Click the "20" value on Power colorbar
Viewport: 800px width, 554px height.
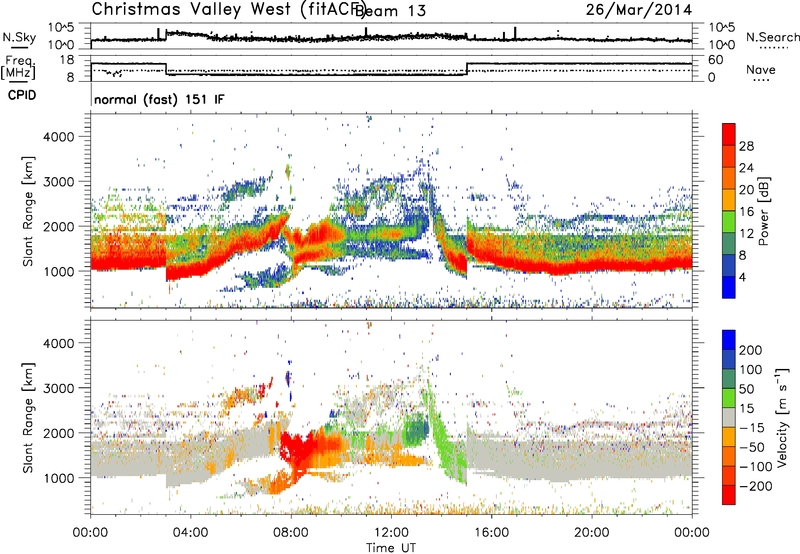pyautogui.click(x=746, y=190)
